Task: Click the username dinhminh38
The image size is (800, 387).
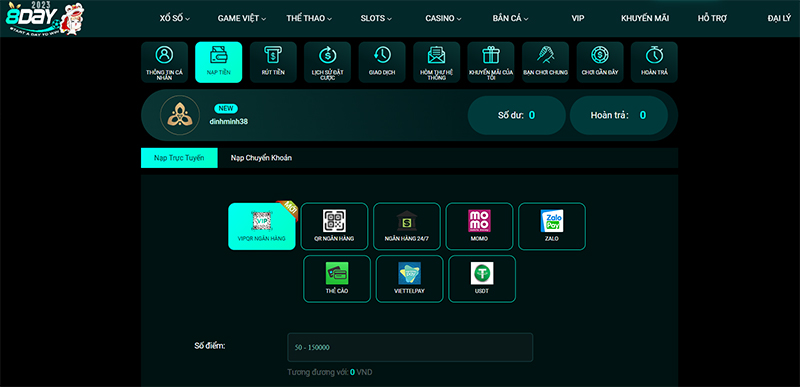Action: click(229, 121)
